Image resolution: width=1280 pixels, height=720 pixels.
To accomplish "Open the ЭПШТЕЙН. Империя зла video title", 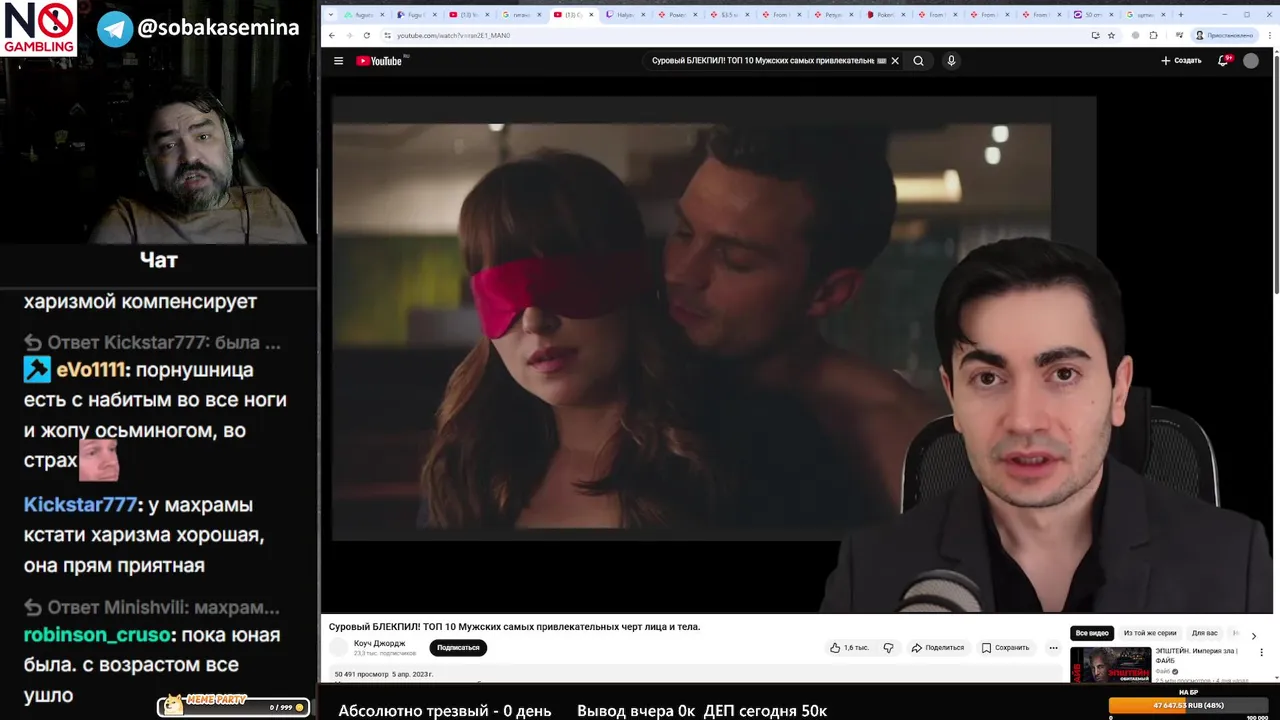I will click(x=1196, y=656).
